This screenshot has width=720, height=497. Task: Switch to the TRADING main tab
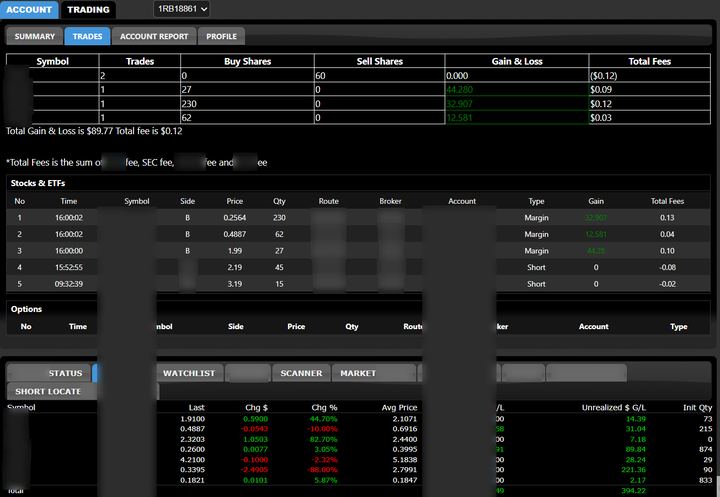(x=88, y=10)
